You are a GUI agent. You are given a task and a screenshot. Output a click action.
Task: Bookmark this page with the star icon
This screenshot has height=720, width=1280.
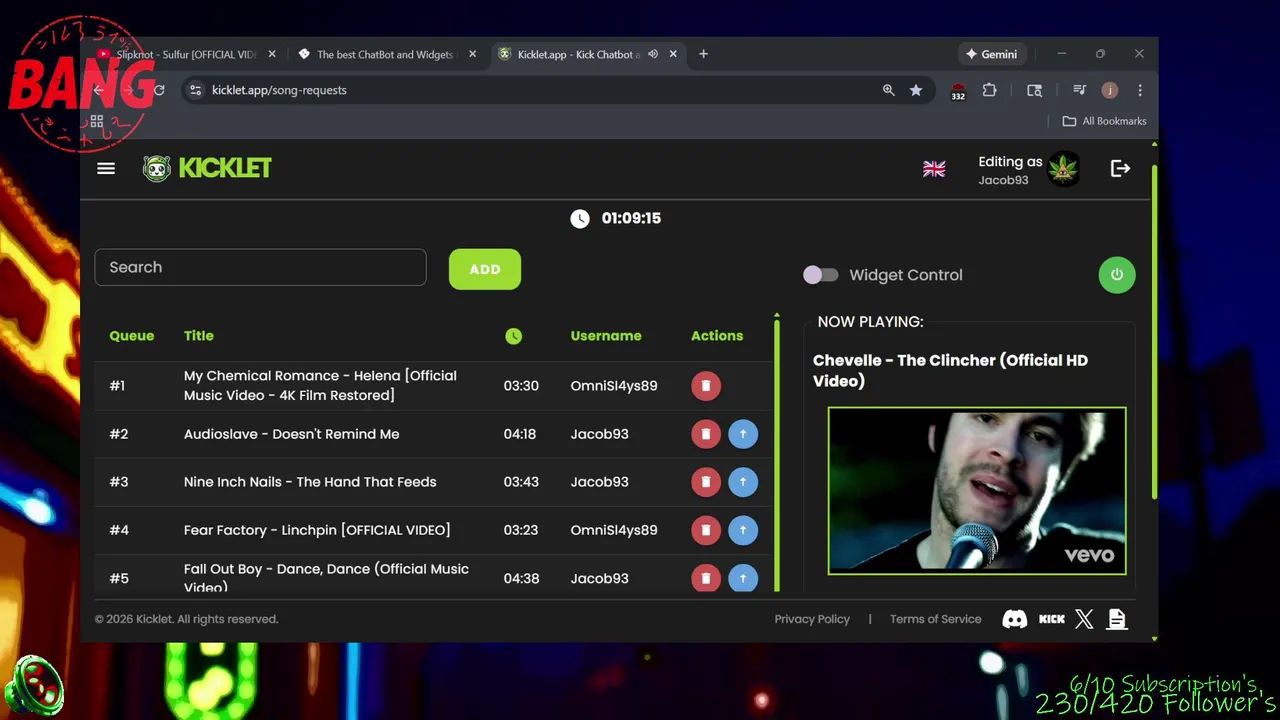tap(916, 90)
